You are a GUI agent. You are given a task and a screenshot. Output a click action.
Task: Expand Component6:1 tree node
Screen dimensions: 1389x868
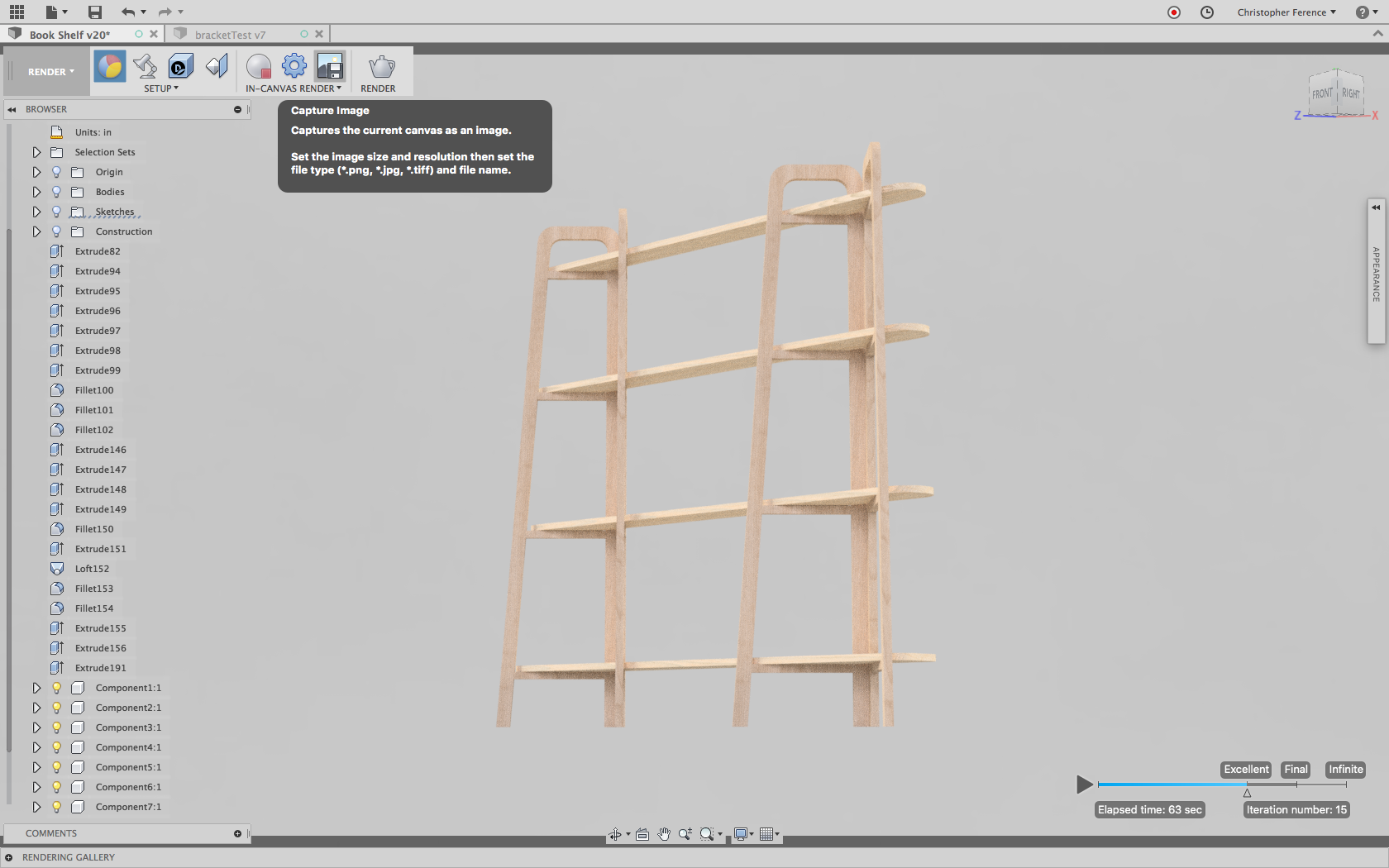point(36,787)
